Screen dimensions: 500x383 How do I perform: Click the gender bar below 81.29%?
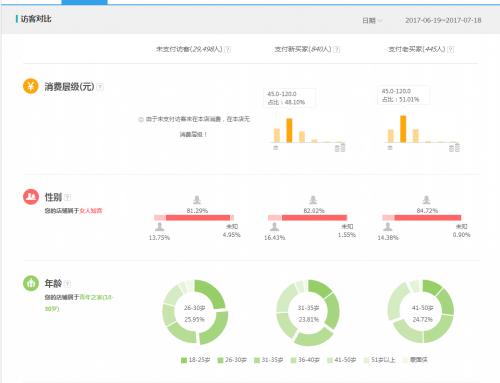pyautogui.click(x=194, y=218)
